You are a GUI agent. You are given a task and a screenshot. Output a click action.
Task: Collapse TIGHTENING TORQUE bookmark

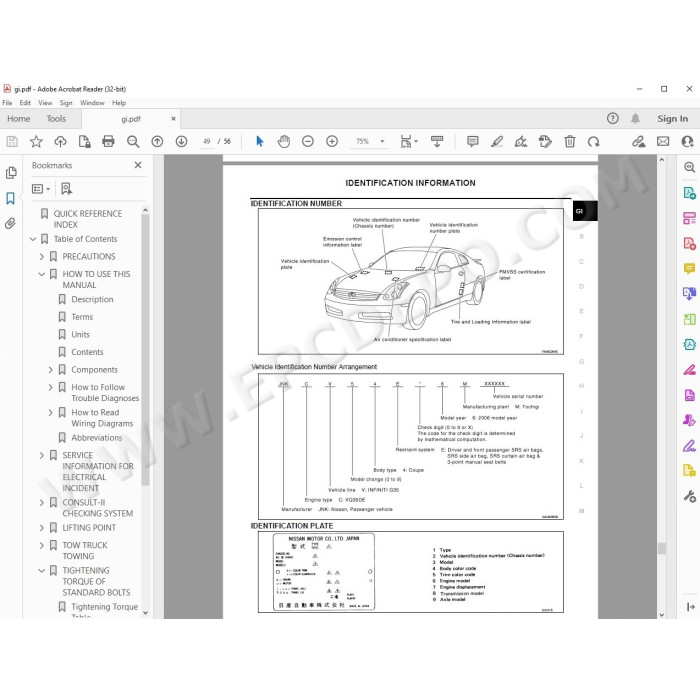[x=42, y=571]
